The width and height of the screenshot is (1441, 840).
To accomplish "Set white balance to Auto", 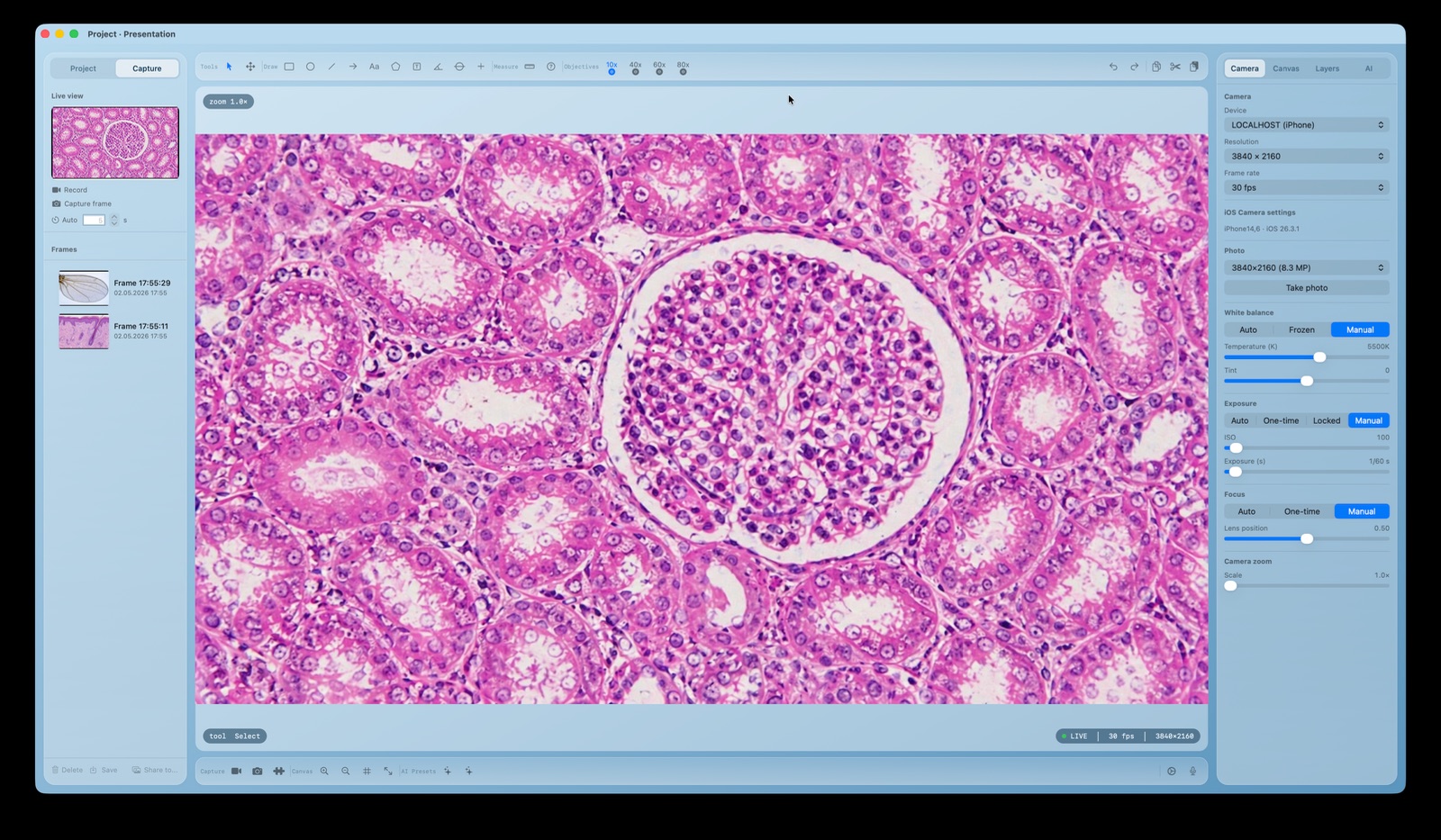I will pyautogui.click(x=1248, y=330).
